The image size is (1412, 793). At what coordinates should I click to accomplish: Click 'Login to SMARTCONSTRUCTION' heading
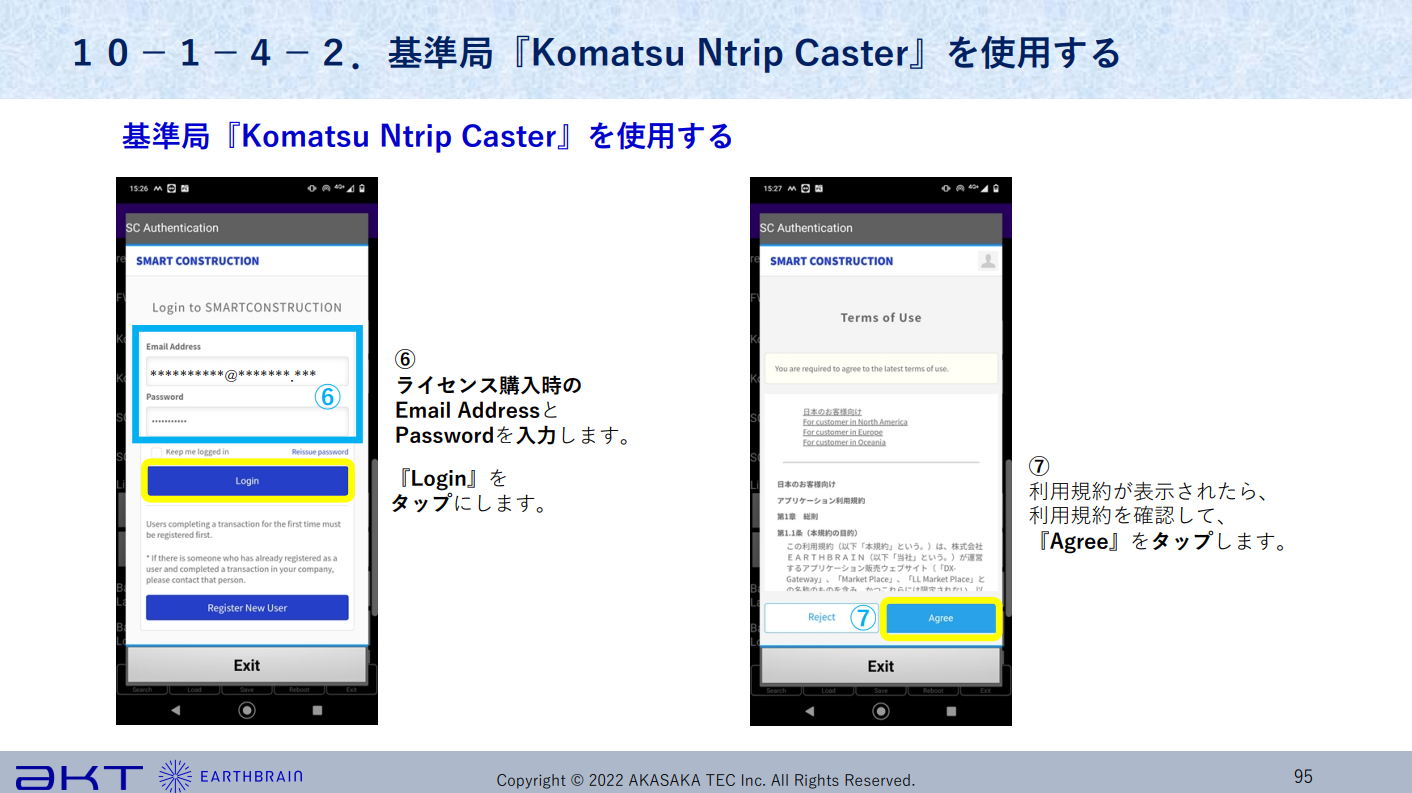[x=247, y=307]
